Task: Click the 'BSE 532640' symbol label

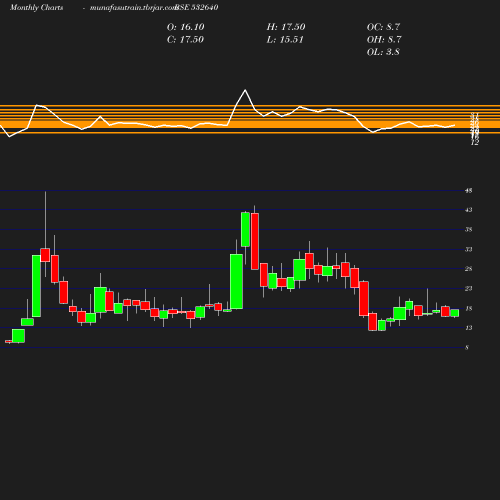Action: coord(197,7)
